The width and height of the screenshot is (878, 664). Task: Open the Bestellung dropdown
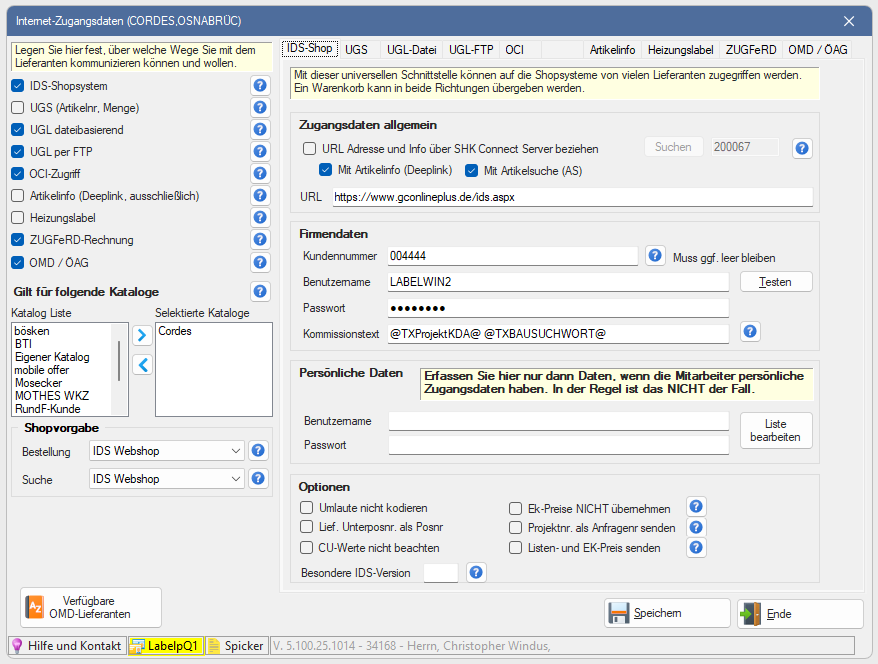coord(166,452)
